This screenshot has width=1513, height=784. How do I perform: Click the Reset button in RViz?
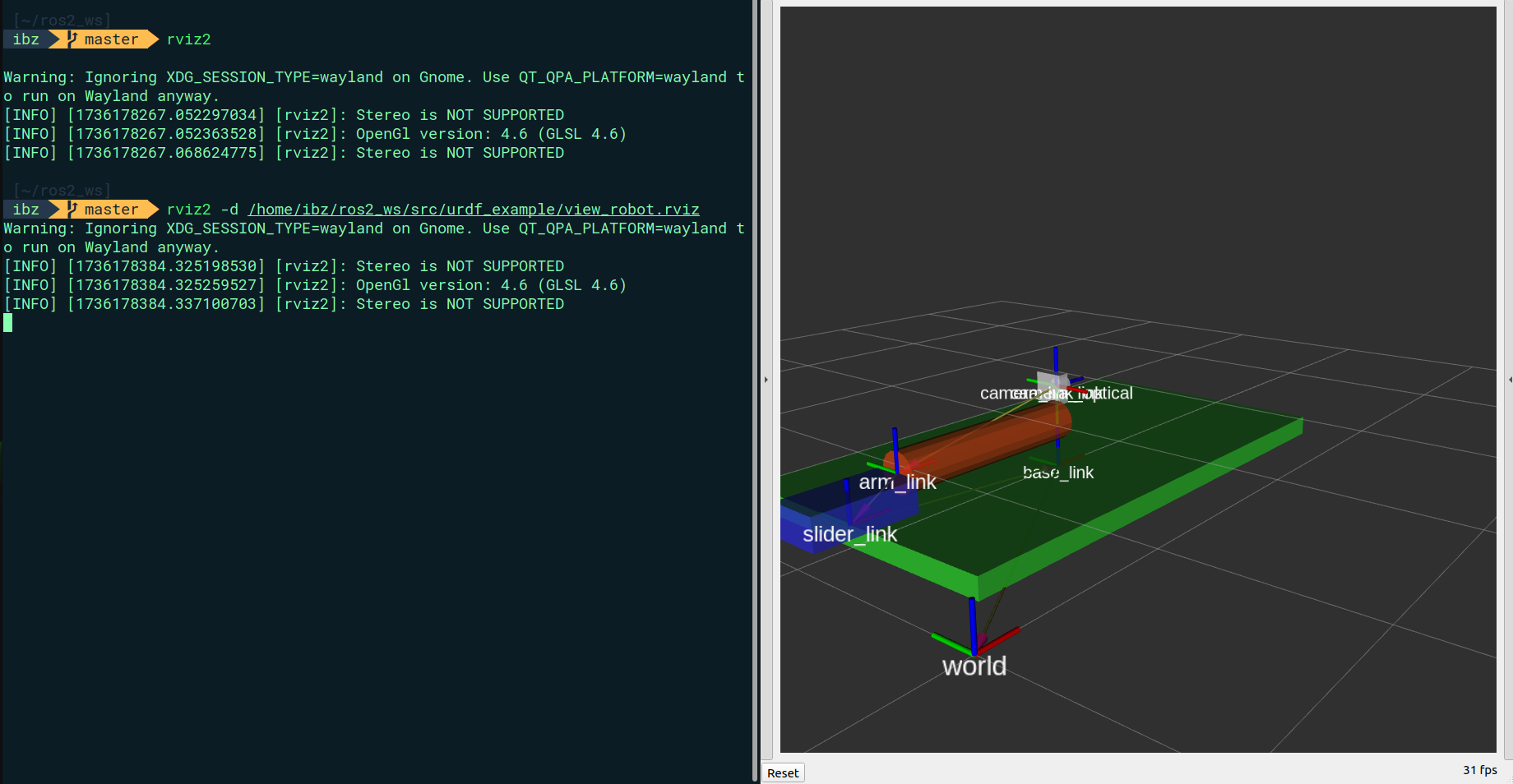782,772
